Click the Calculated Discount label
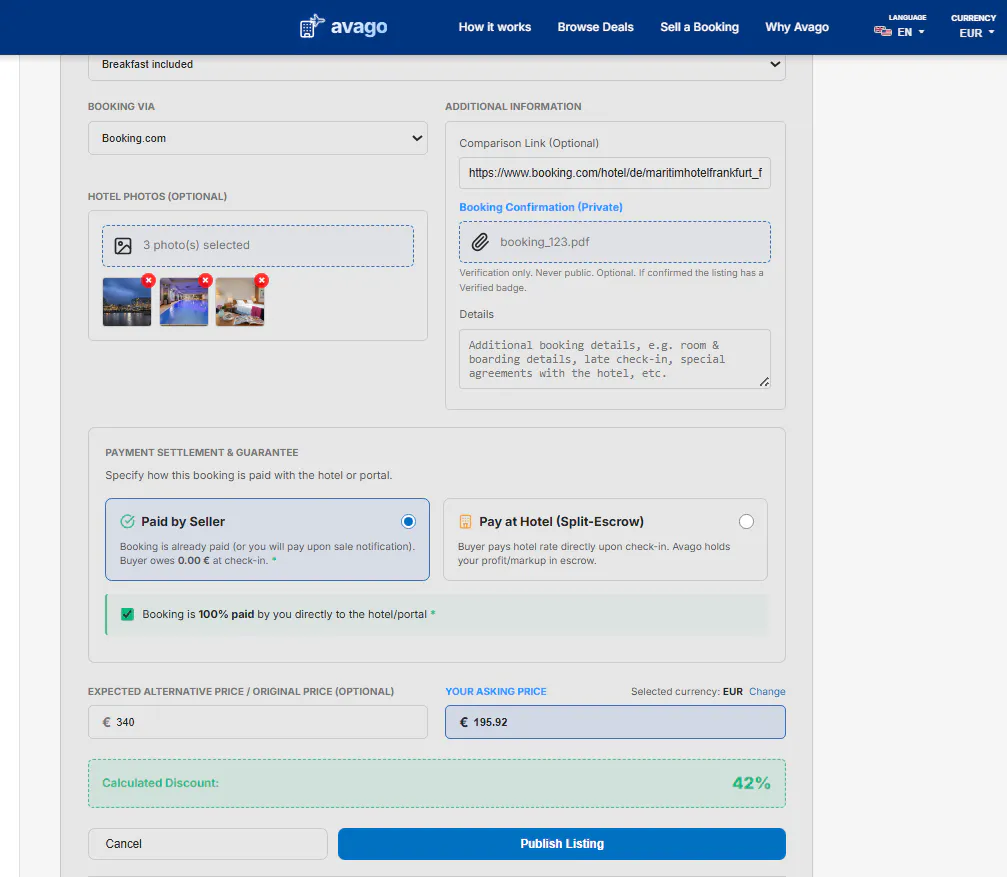Screen dimensions: 1007x877 [161, 783]
